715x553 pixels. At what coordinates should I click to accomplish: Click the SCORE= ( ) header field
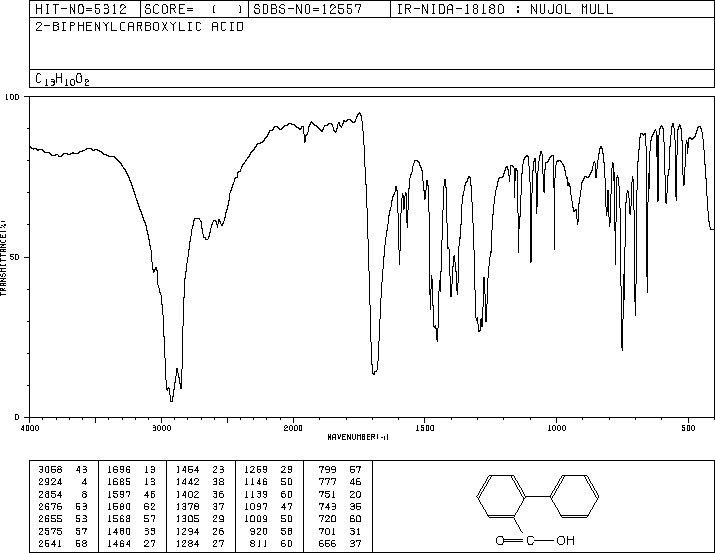click(x=194, y=9)
